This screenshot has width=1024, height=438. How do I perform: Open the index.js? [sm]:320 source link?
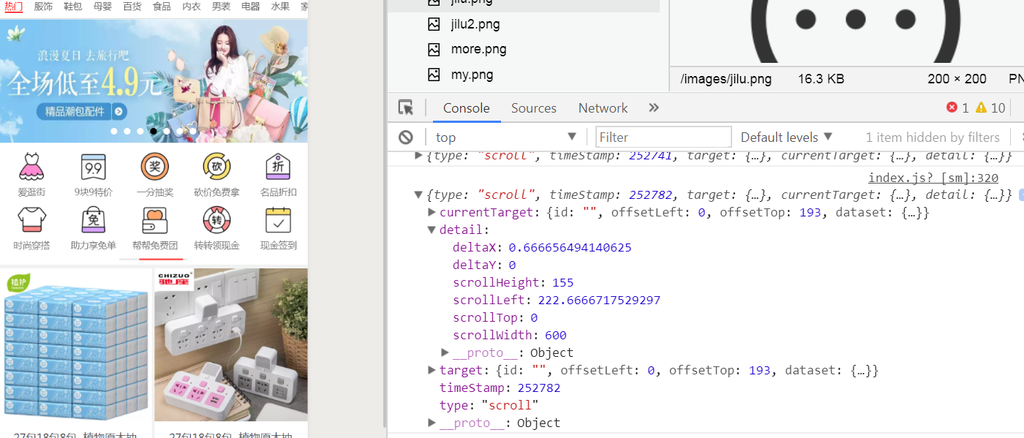click(x=933, y=178)
